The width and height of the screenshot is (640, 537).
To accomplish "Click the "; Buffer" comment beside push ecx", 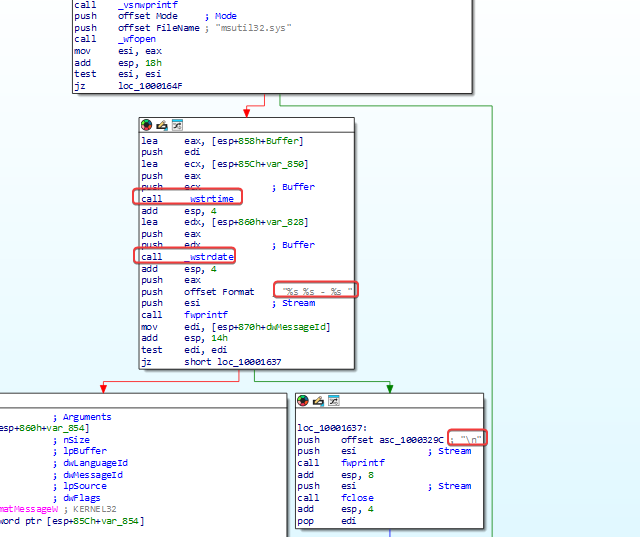I will (293, 187).
